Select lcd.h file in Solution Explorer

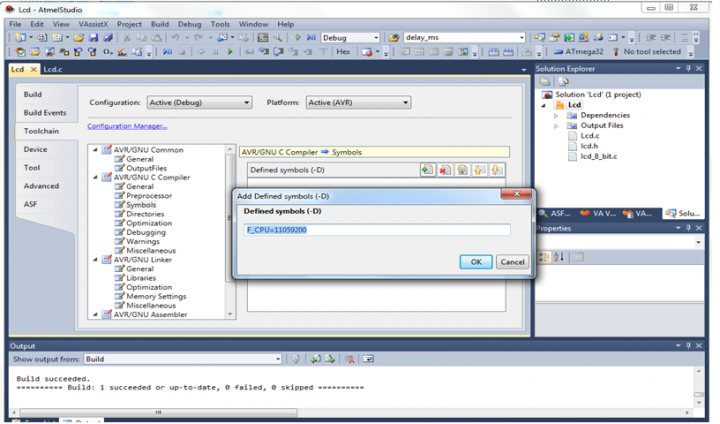[589, 146]
